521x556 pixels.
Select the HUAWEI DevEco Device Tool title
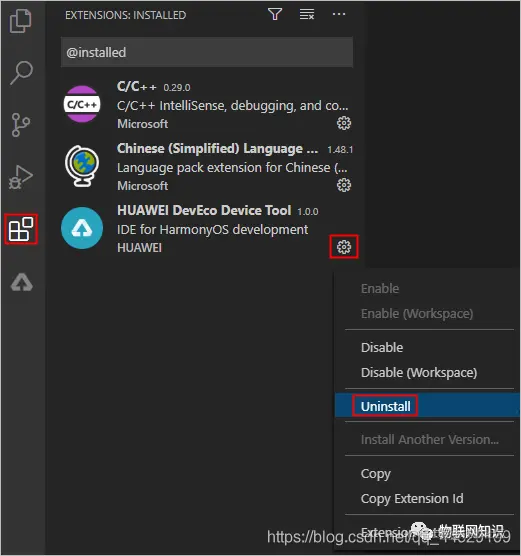(204, 210)
